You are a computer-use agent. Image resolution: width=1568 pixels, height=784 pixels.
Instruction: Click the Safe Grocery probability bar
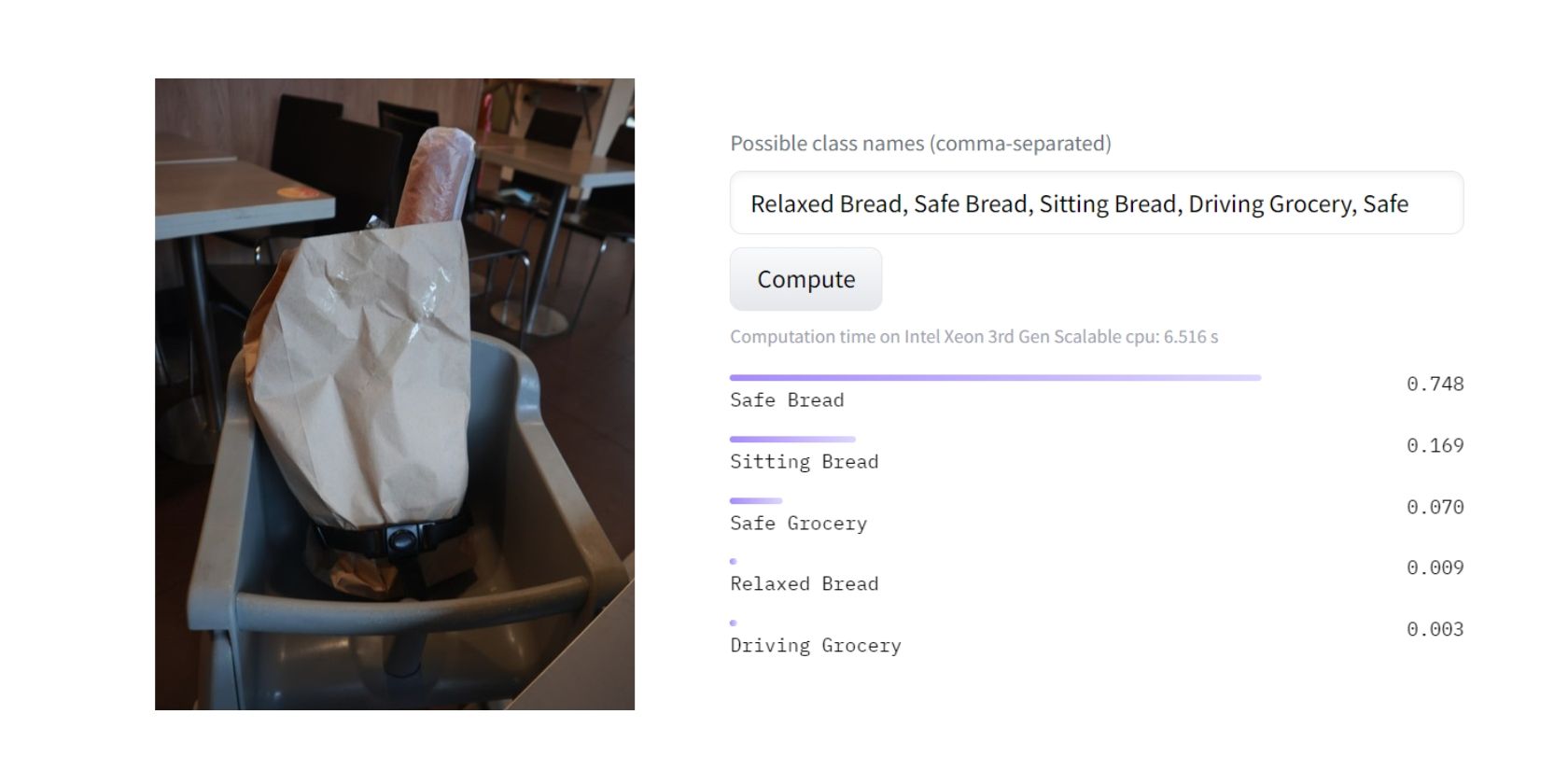pos(755,500)
